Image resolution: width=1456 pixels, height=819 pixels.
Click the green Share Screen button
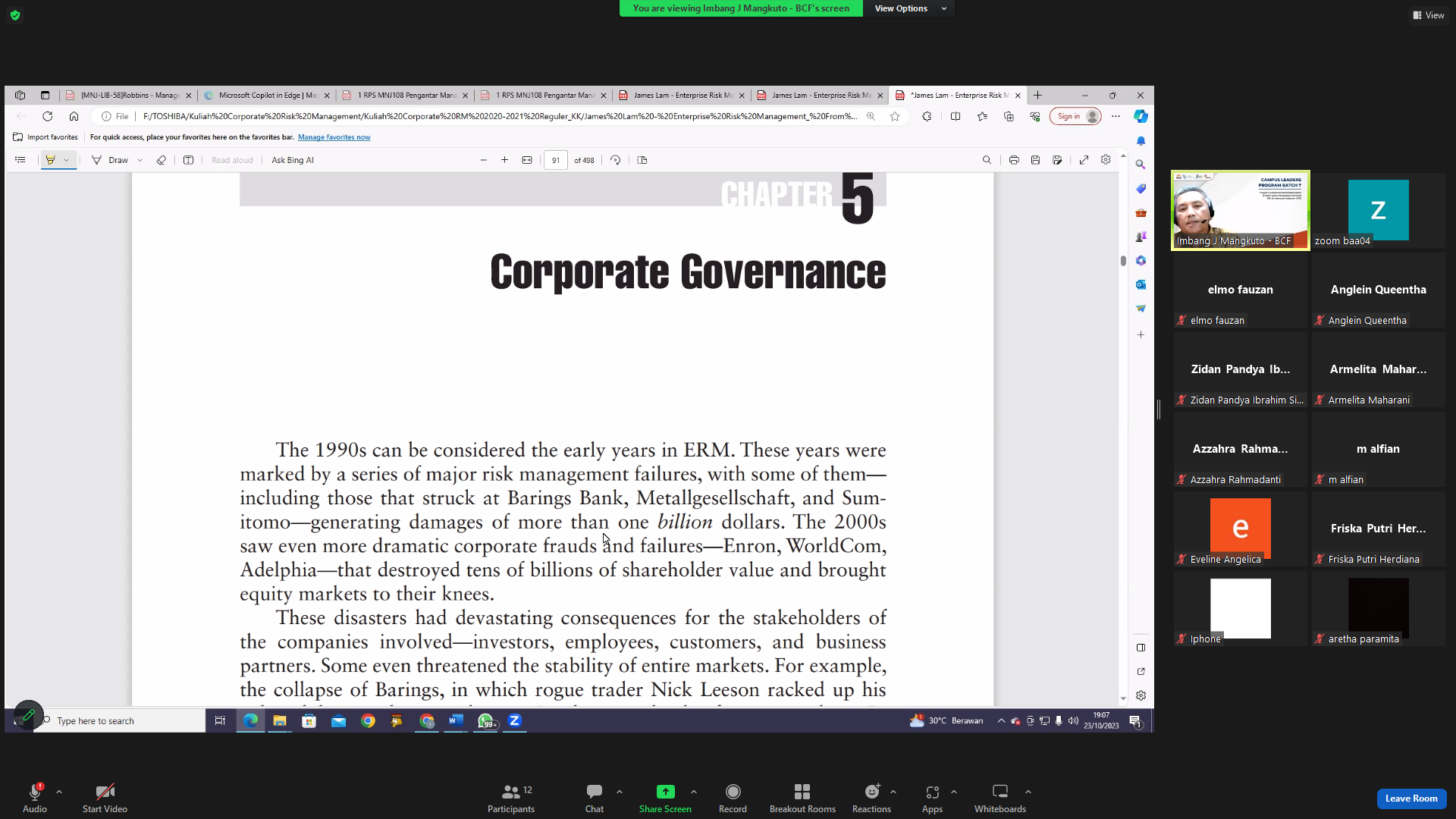[x=665, y=798]
